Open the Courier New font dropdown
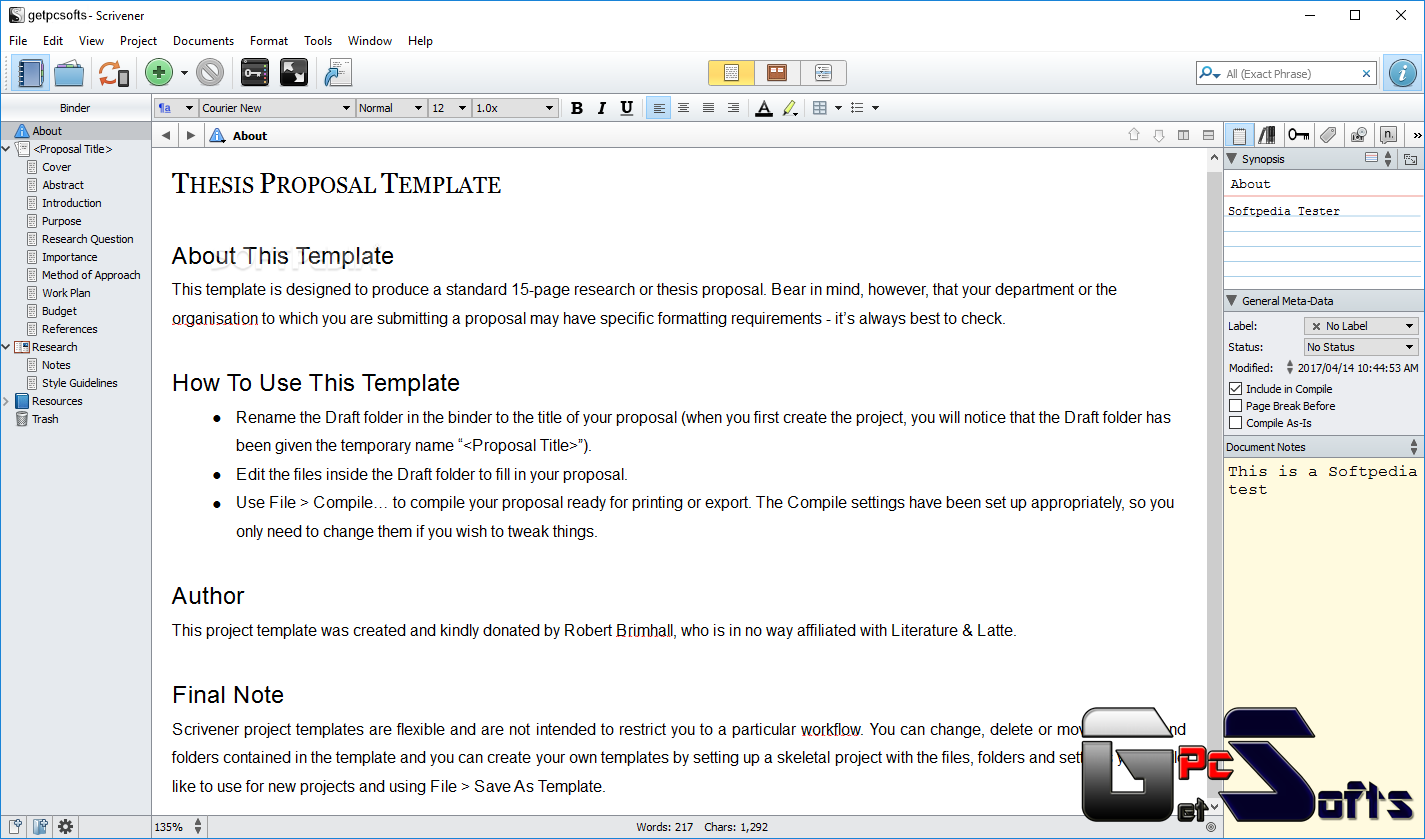The width and height of the screenshot is (1425, 839). (x=276, y=108)
